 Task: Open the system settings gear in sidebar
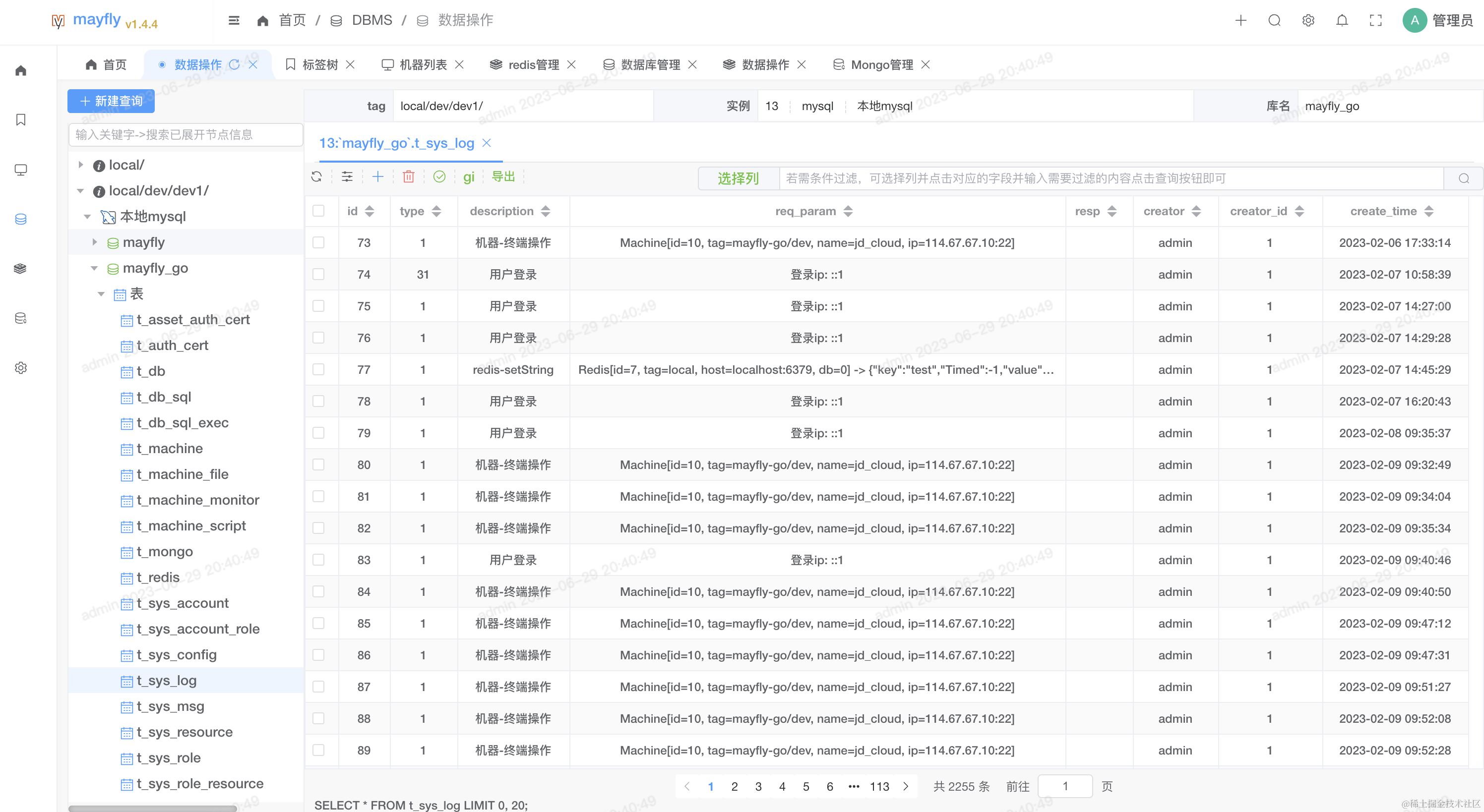[x=21, y=367]
